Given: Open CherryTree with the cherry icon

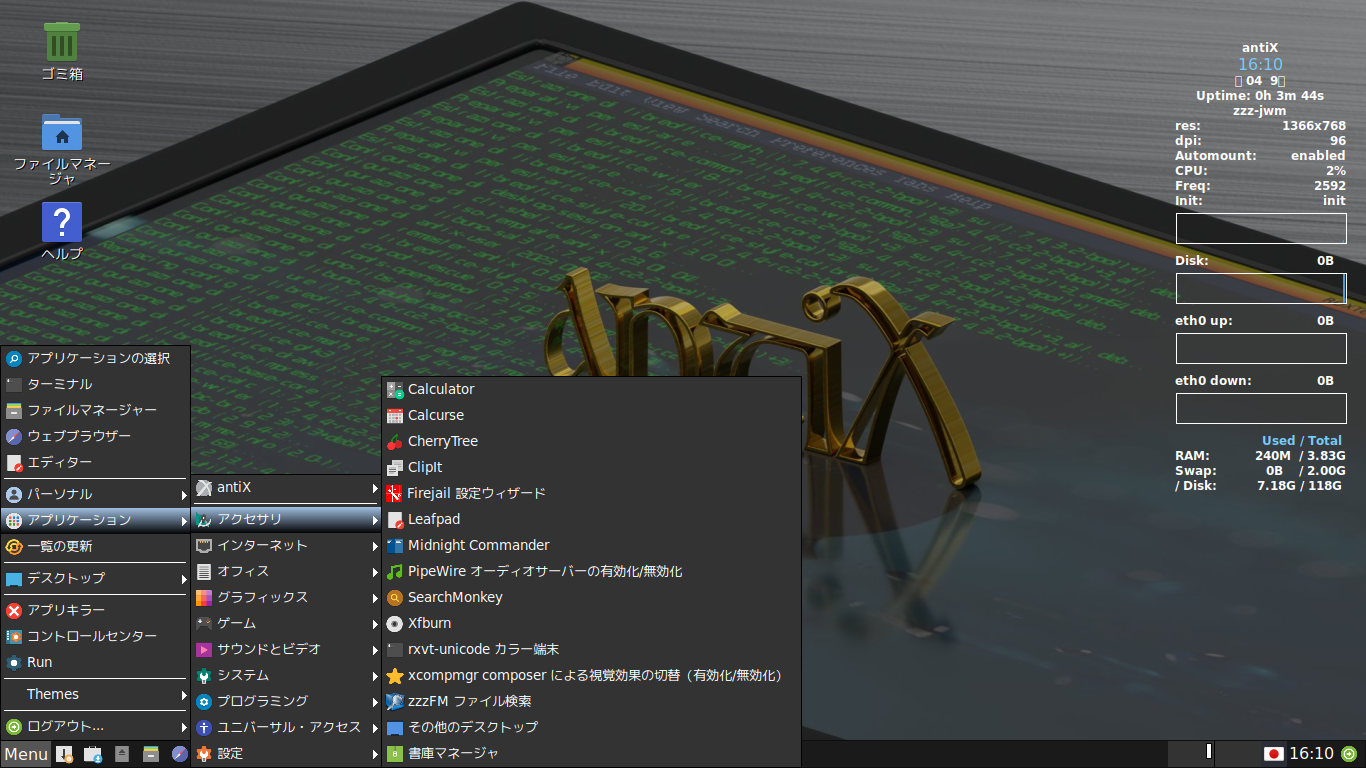Looking at the screenshot, I should pyautogui.click(x=591, y=441).
